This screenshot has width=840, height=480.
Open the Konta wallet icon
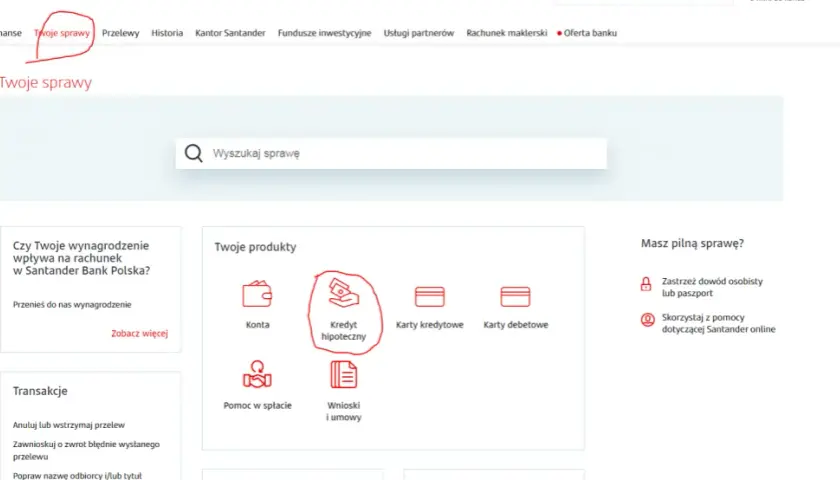[257, 294]
